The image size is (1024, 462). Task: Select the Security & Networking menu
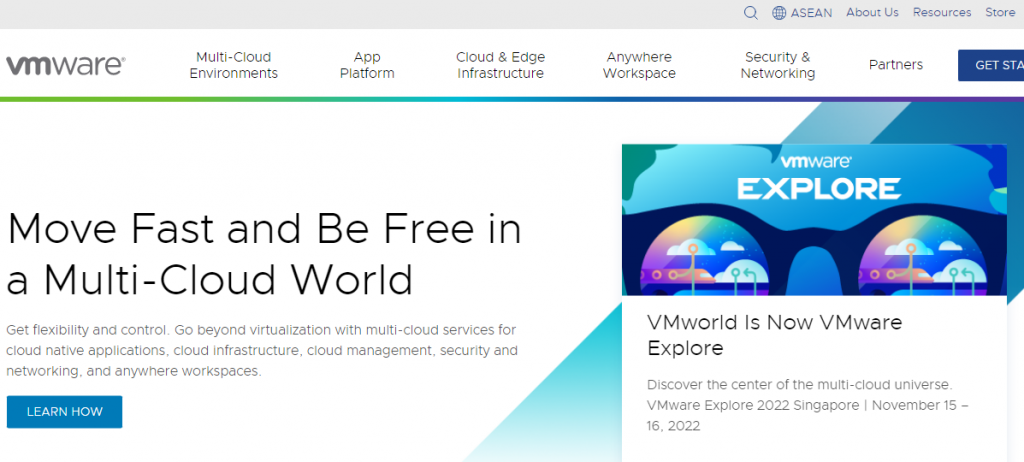(x=777, y=65)
